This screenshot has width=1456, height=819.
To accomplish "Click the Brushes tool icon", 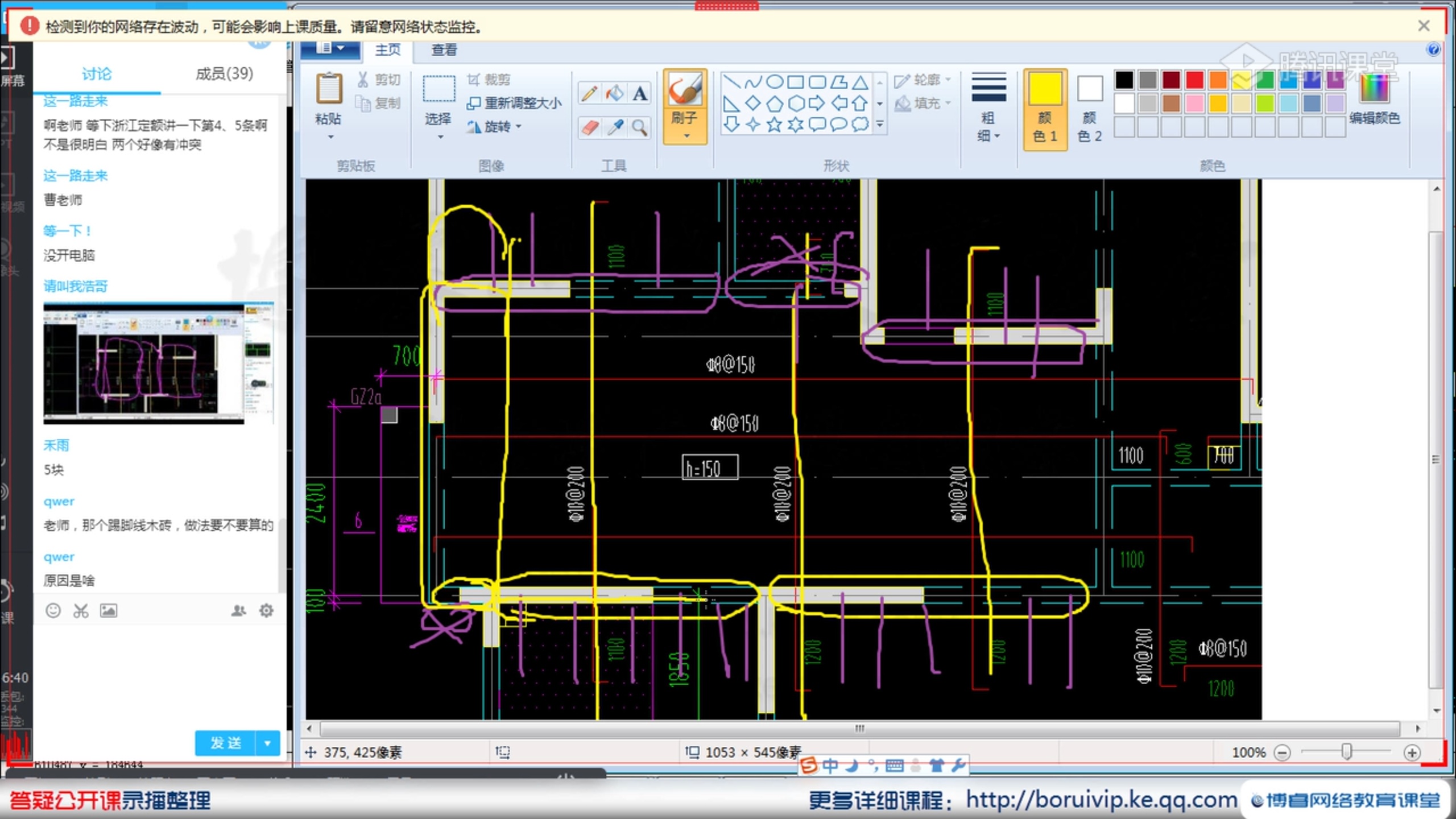I will (684, 89).
